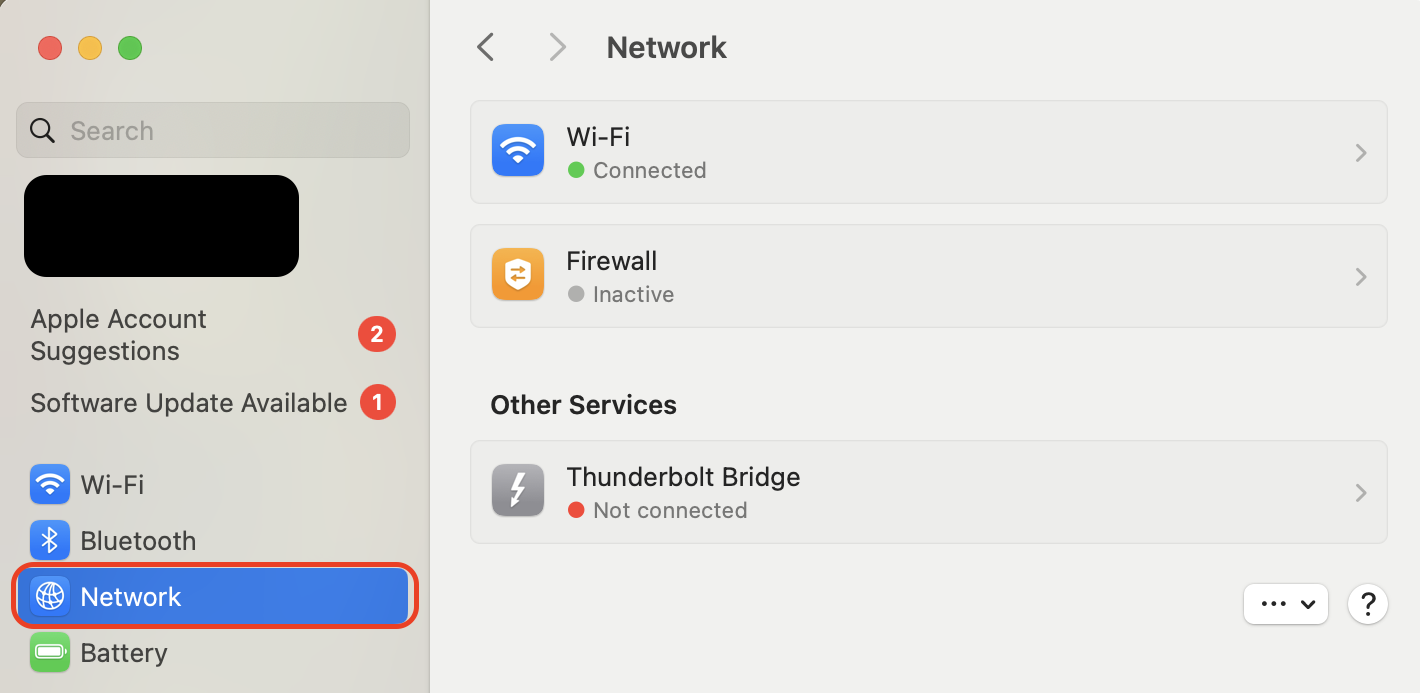Select the orange Firewall shield icon

click(517, 274)
